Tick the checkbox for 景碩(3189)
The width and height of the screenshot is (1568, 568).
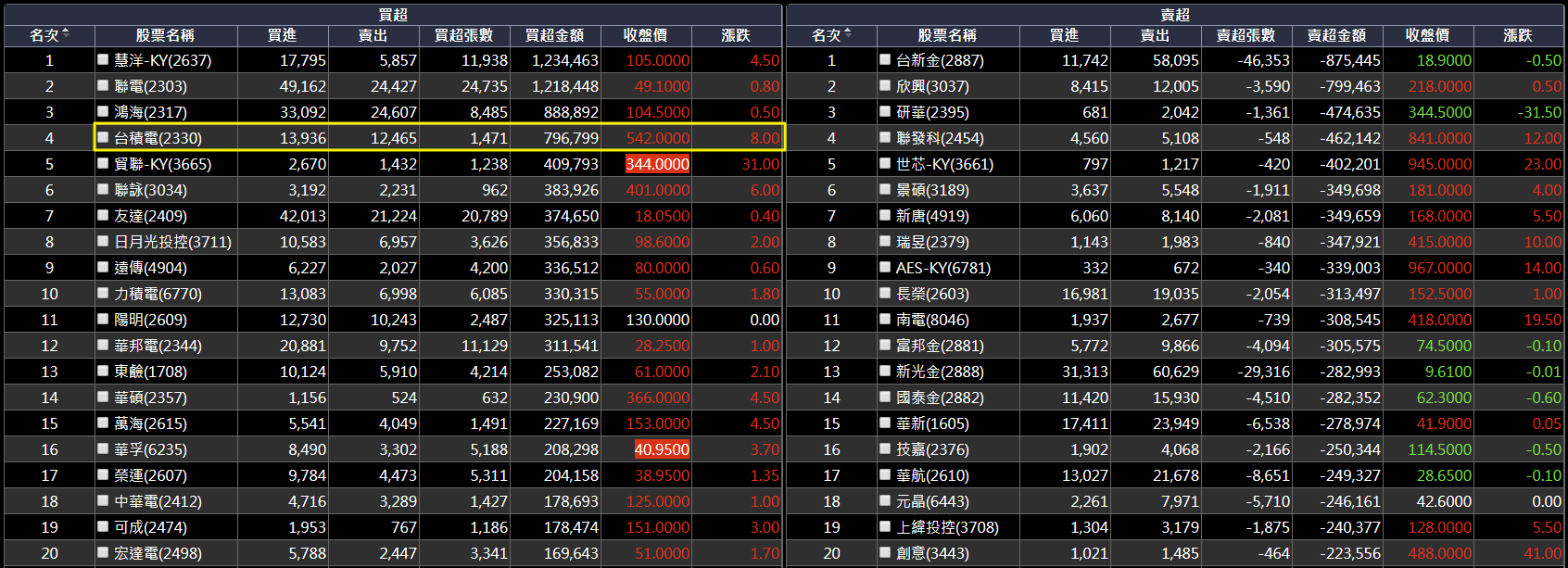[885, 189]
